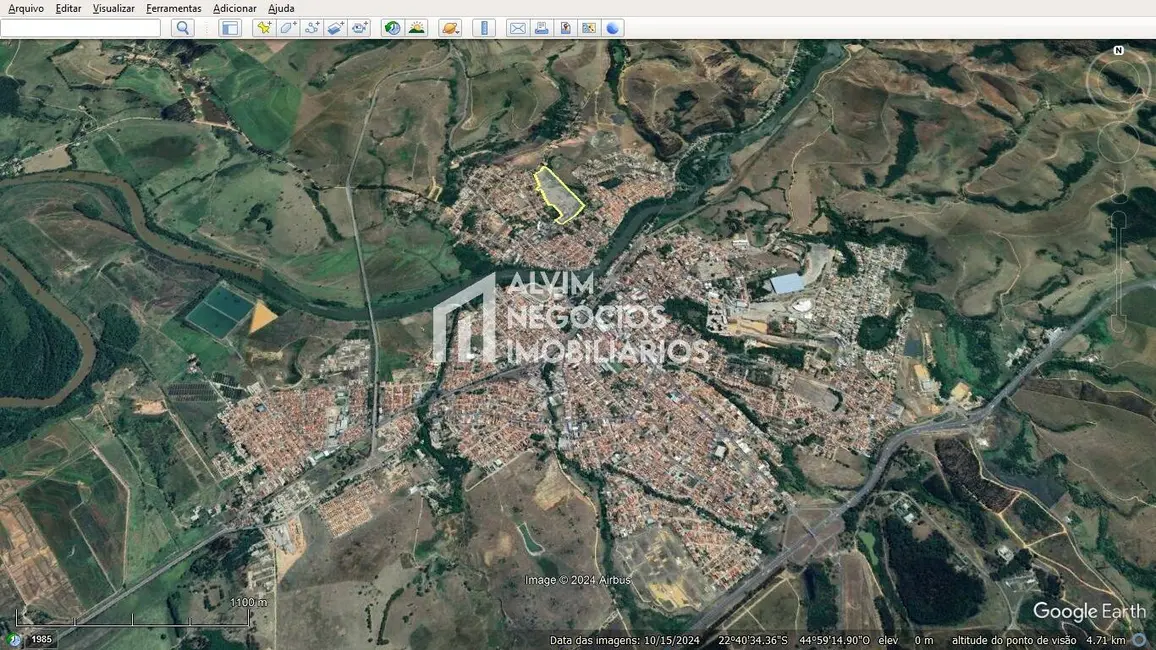Viewport: 1156px width, 650px height.
Task: Click the latitude 22°40'34.36"S value
Action: 753,640
